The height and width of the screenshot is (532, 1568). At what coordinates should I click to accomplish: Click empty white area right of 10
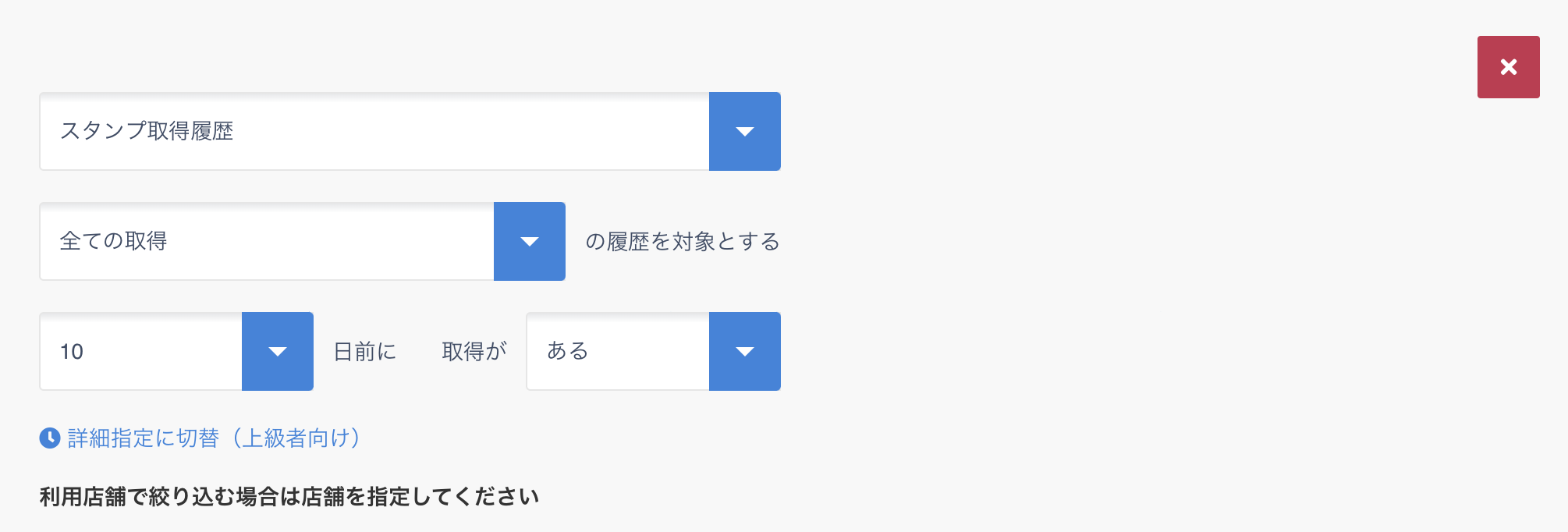164,351
